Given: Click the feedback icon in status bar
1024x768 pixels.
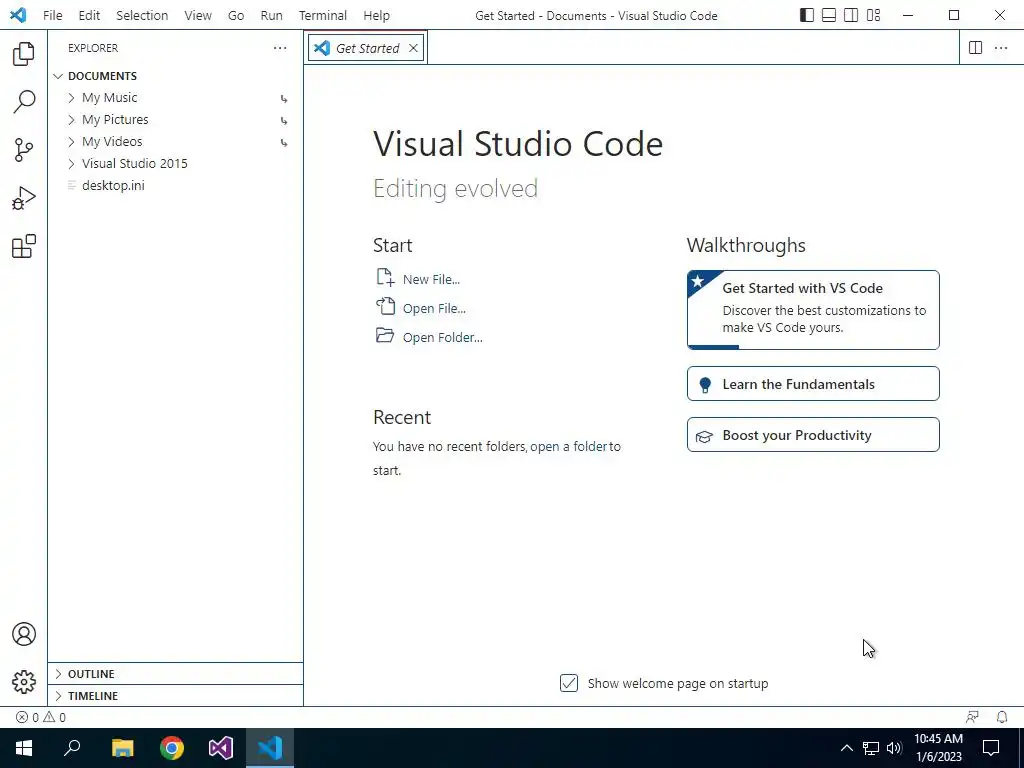Looking at the screenshot, I should [972, 717].
